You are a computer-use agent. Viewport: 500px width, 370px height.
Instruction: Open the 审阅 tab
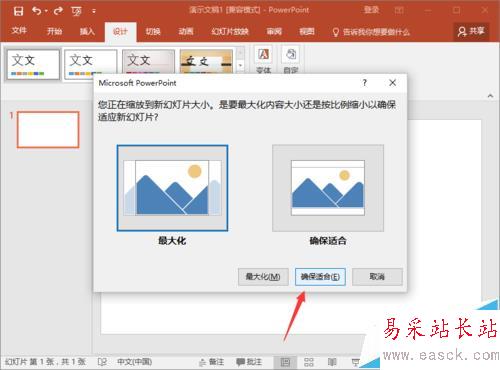pos(274,31)
